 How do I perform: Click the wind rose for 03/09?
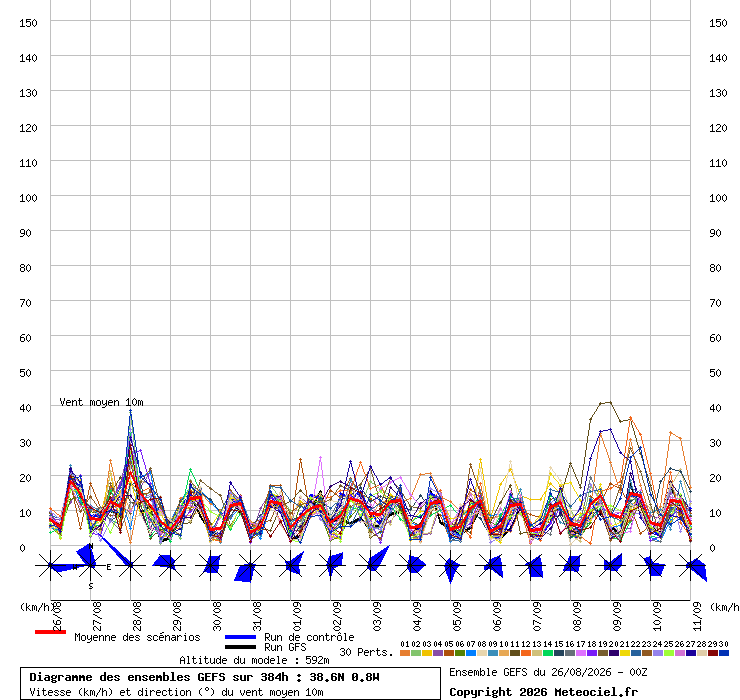pyautogui.click(x=370, y=565)
